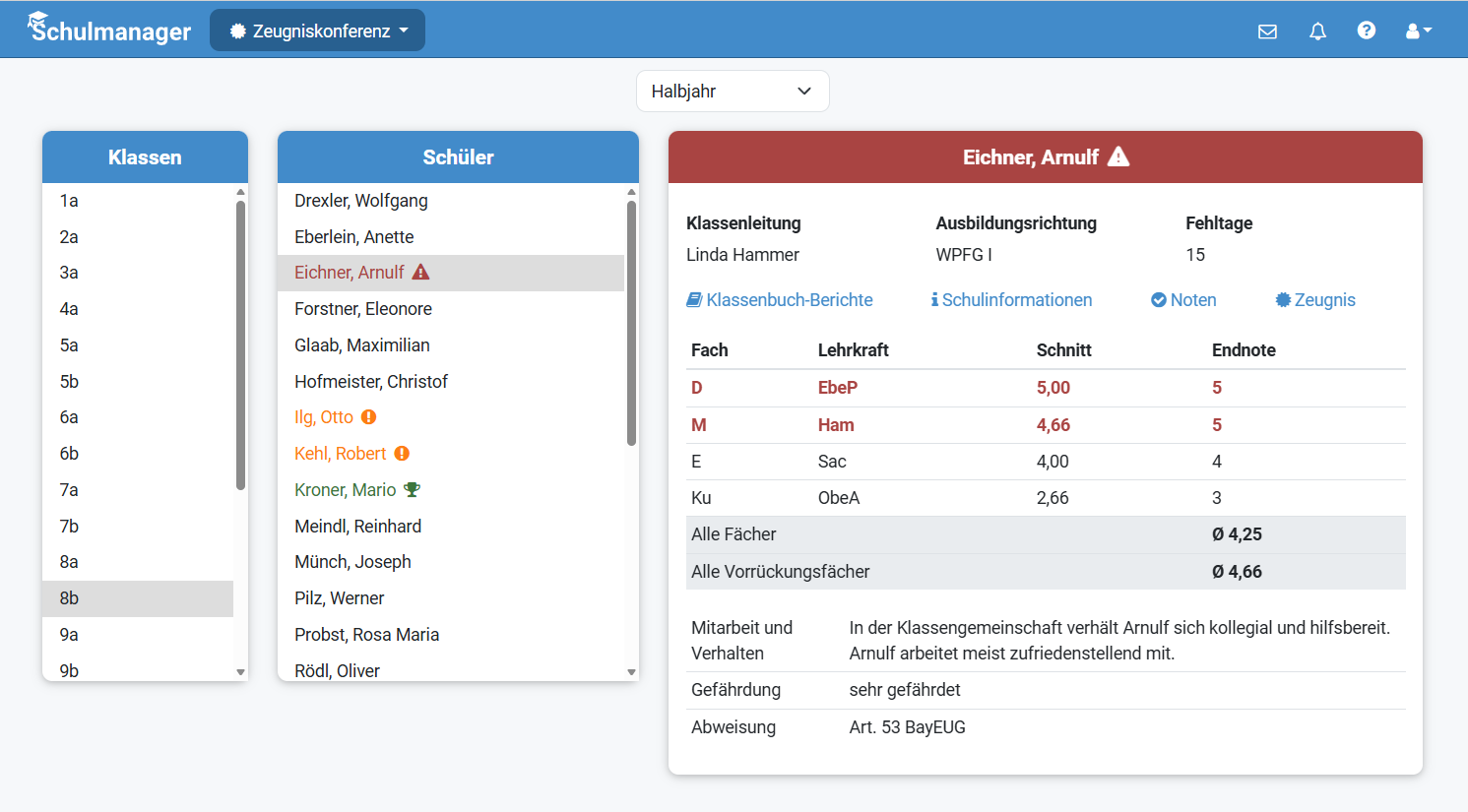Click the help question mark icon
The width and height of the screenshot is (1468, 812).
click(x=1366, y=31)
